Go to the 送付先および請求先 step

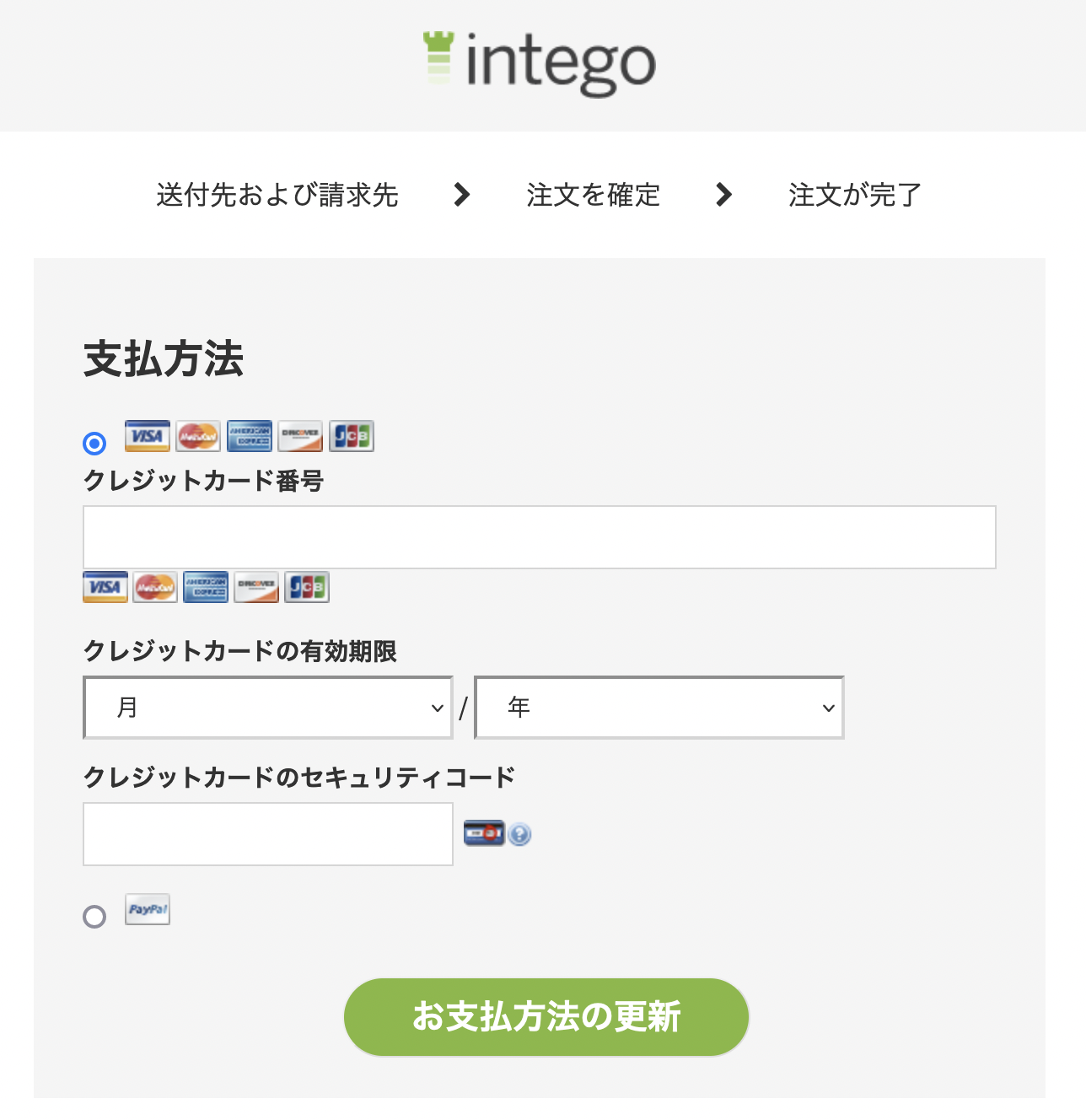[x=277, y=195]
